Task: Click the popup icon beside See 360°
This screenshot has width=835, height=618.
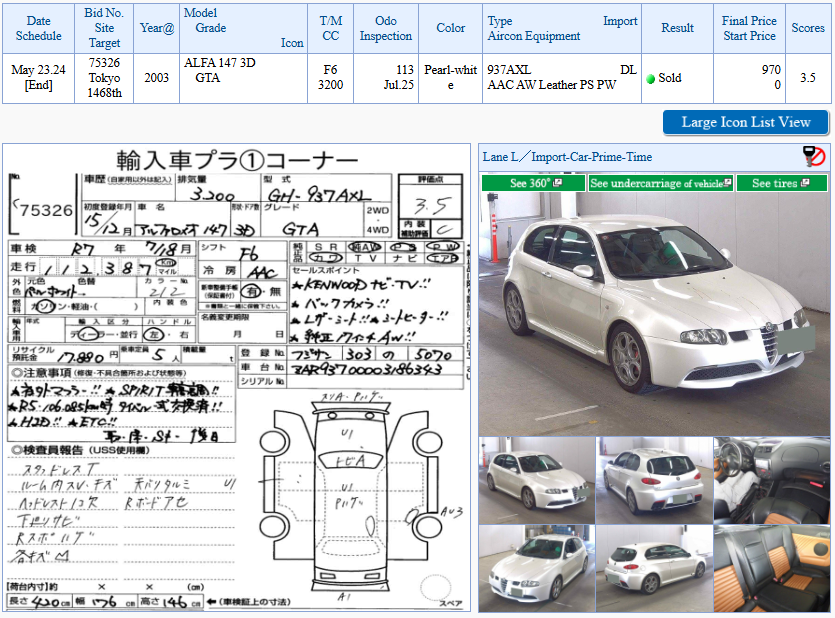Action: point(557,183)
